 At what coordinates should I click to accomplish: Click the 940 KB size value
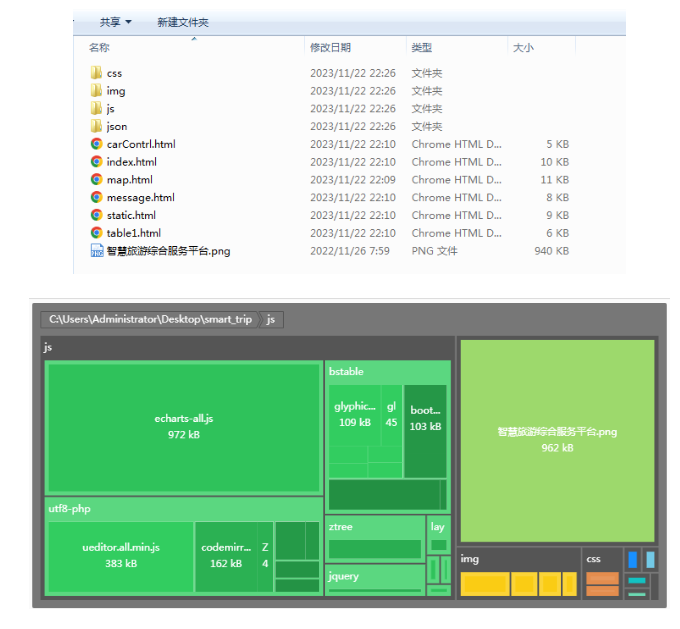tap(552, 251)
